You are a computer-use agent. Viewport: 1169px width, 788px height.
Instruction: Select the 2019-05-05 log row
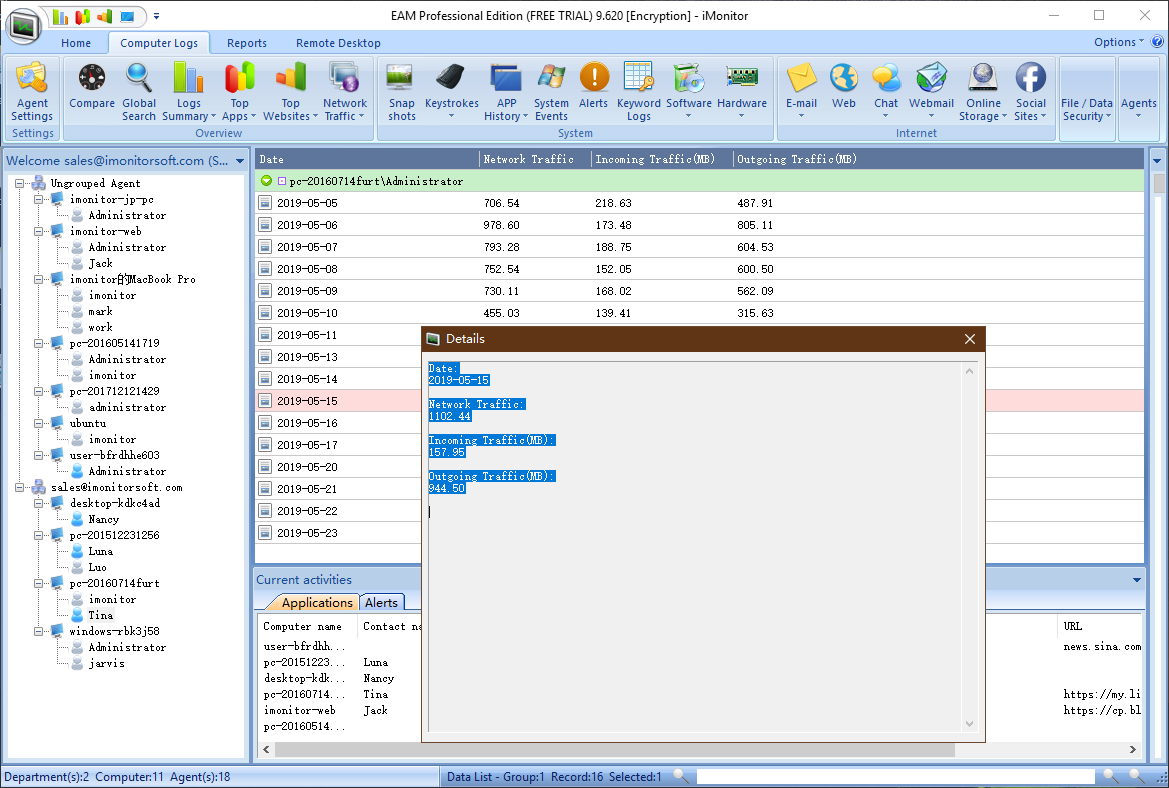point(699,204)
